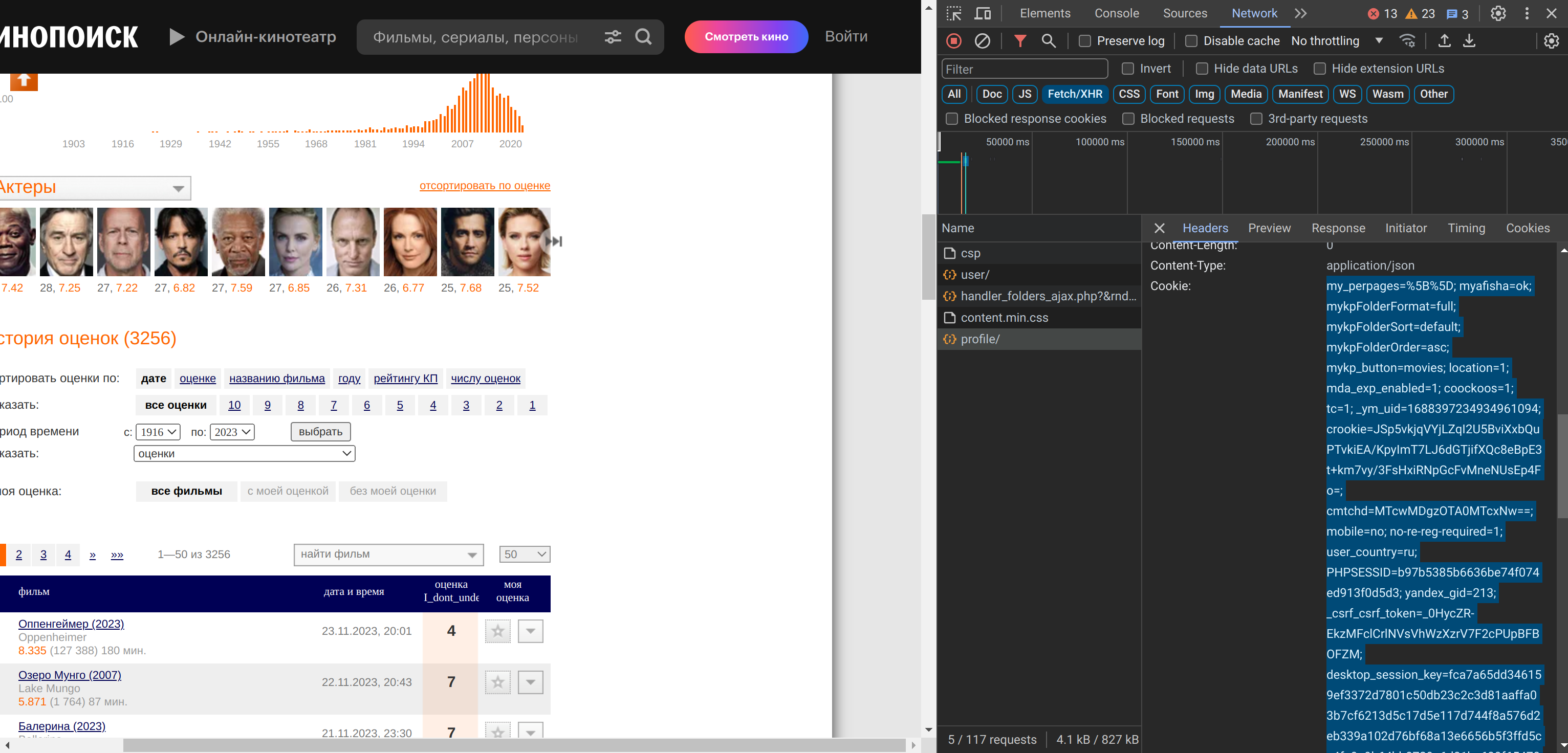Click the warnings count badge 23
This screenshot has height=753, width=1568.
pyautogui.click(x=1420, y=13)
